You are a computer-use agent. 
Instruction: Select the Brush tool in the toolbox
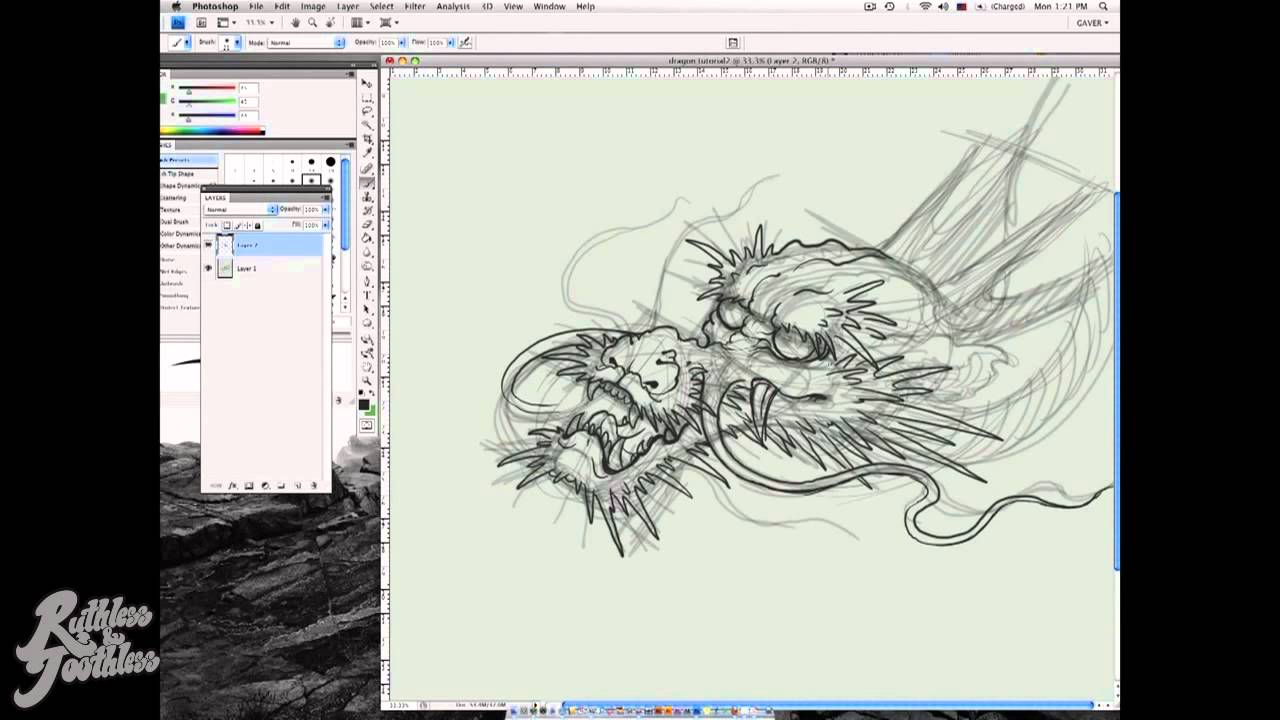click(x=367, y=182)
